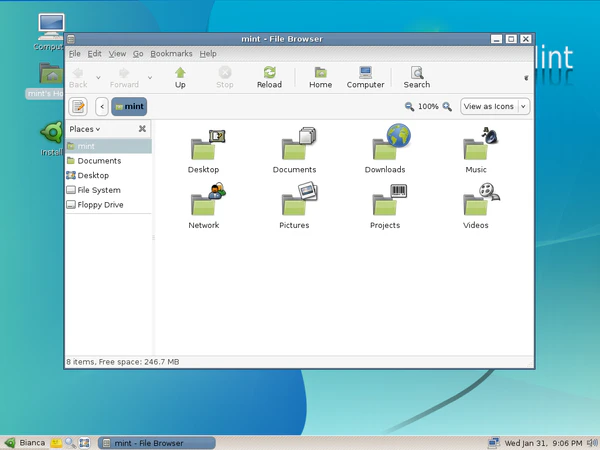Click the Search toolbar icon
The image size is (600, 450).
point(417,73)
